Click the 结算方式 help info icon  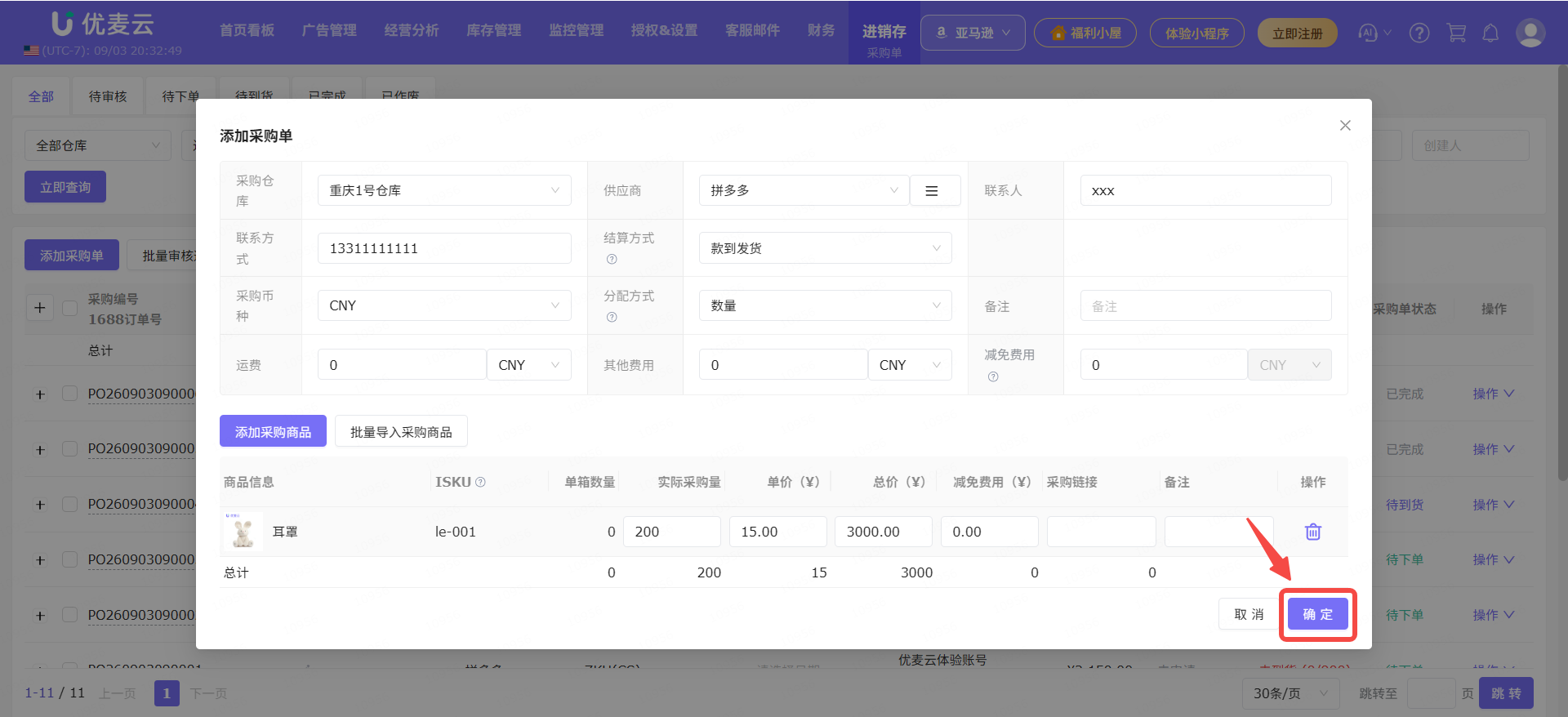(612, 259)
